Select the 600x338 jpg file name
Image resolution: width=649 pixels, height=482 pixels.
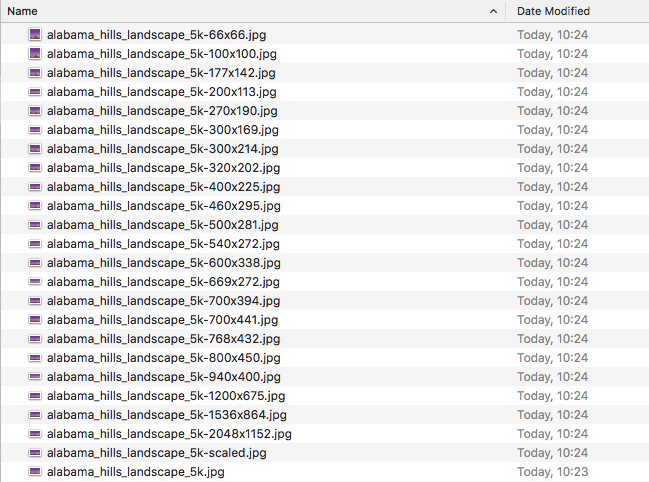(x=163, y=263)
